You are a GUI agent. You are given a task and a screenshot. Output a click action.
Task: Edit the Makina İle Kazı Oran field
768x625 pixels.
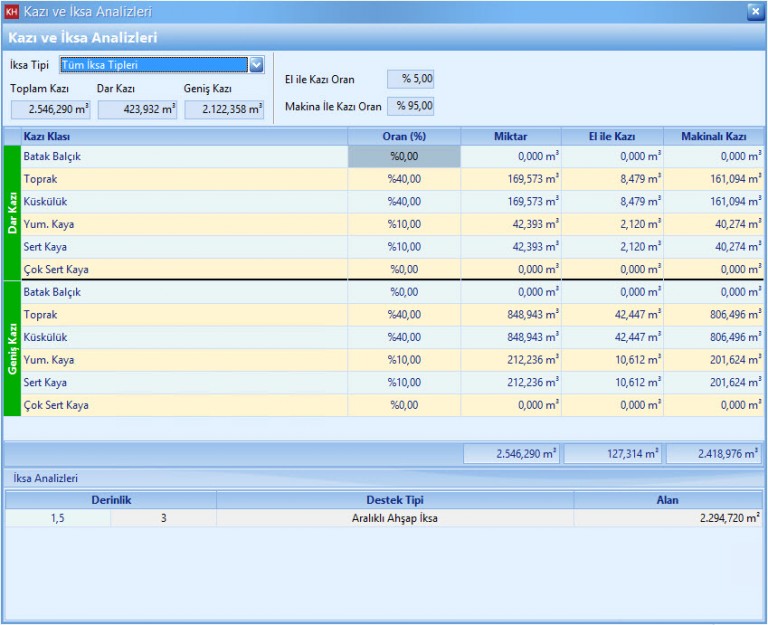click(410, 105)
